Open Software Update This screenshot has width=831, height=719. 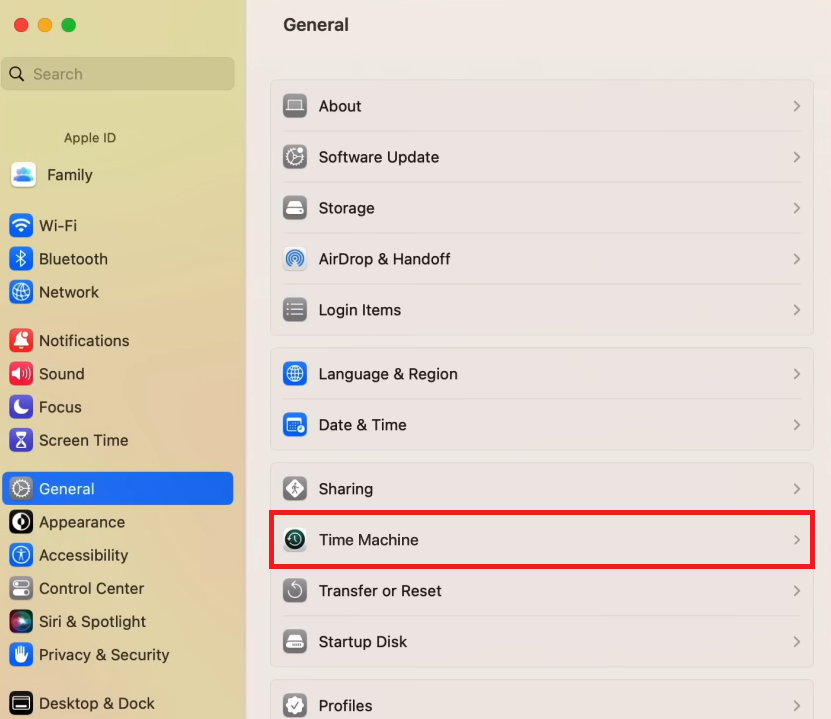coord(541,157)
